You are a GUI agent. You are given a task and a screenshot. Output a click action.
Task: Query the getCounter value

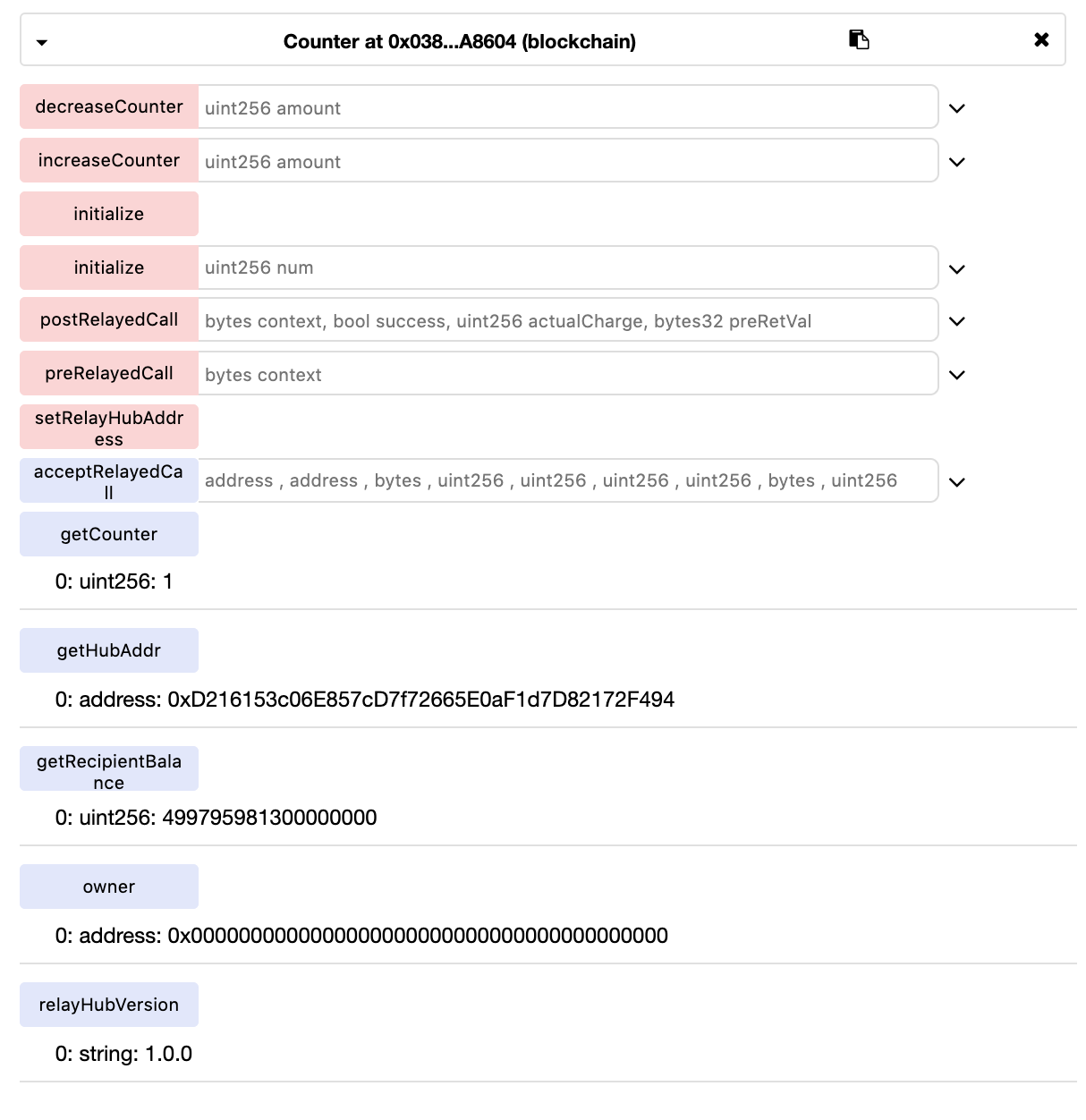pyautogui.click(x=109, y=534)
